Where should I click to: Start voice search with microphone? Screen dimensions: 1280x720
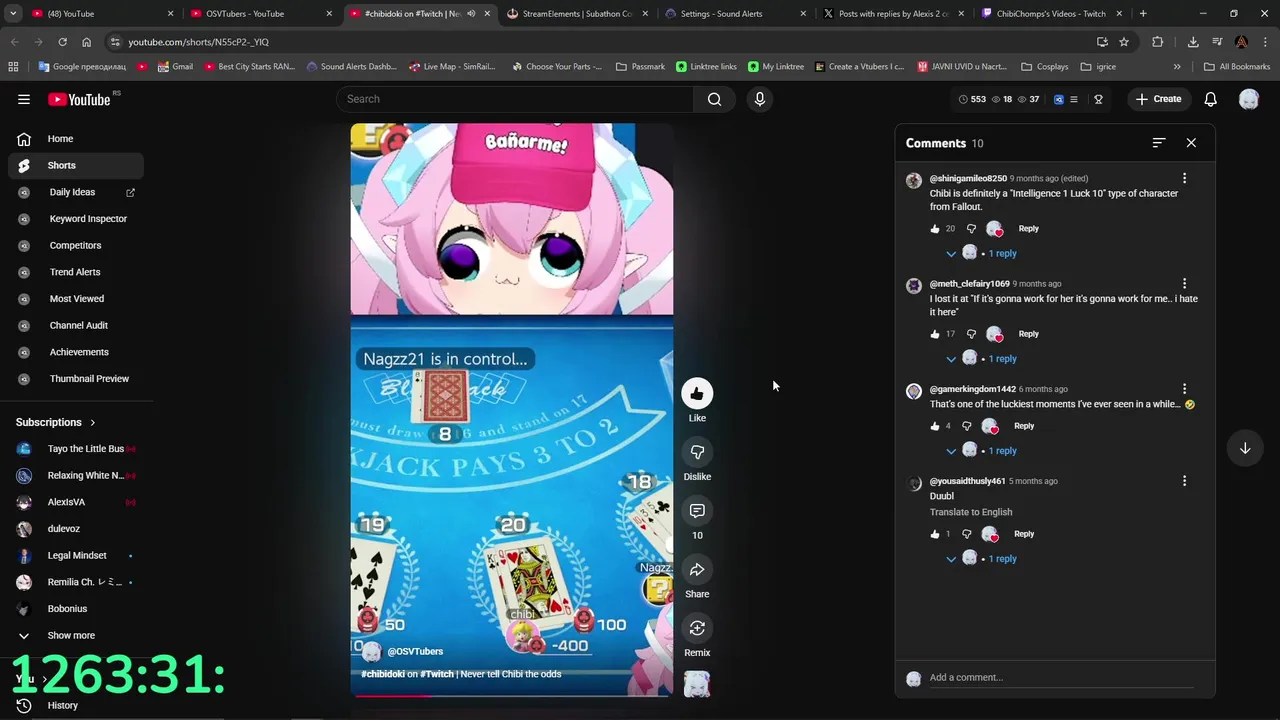click(760, 99)
